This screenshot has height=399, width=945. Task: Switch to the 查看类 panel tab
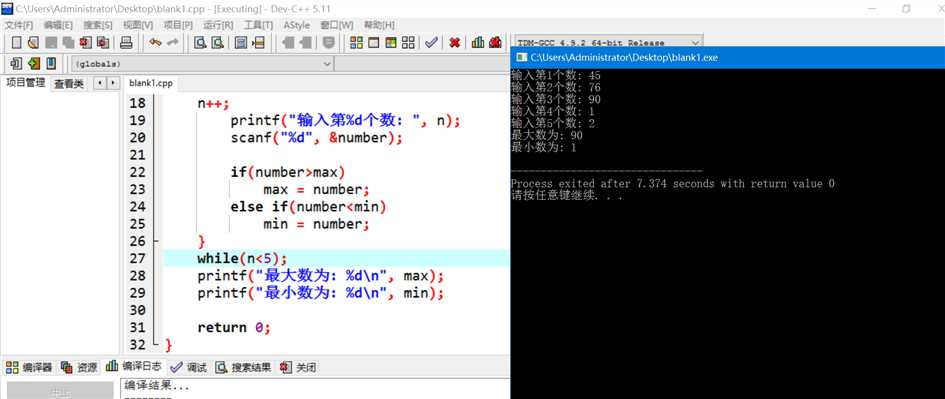tap(69, 84)
